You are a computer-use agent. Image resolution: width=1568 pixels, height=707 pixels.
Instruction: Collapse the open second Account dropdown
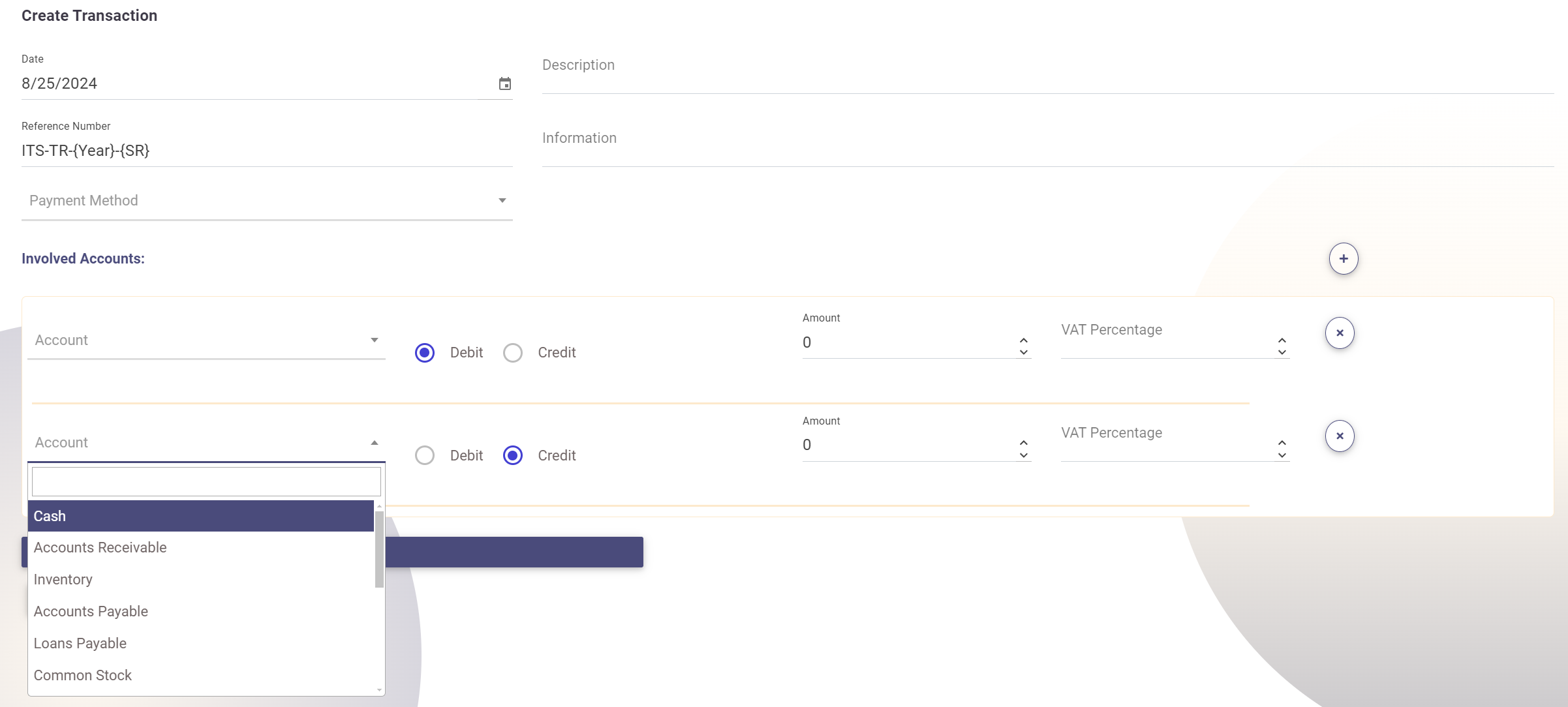pos(374,443)
